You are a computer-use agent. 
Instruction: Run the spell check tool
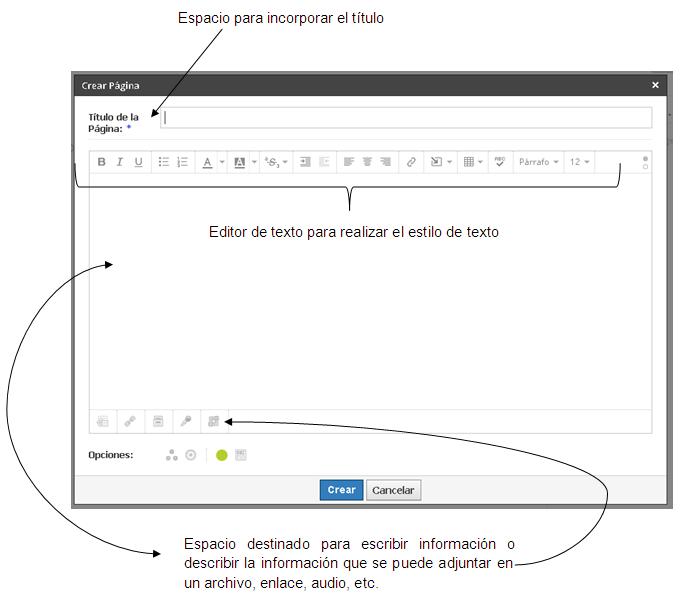click(x=500, y=162)
